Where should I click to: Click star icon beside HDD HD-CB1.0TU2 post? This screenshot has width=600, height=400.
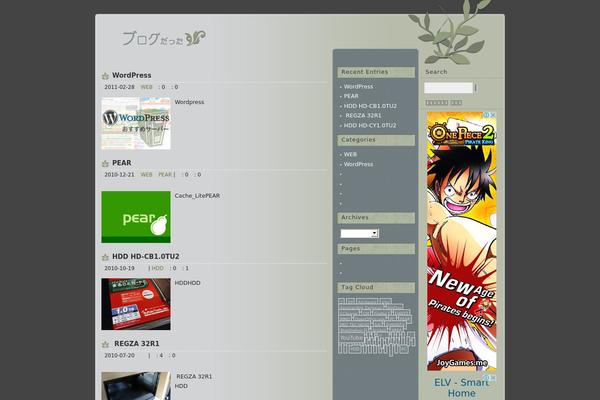pos(106,257)
